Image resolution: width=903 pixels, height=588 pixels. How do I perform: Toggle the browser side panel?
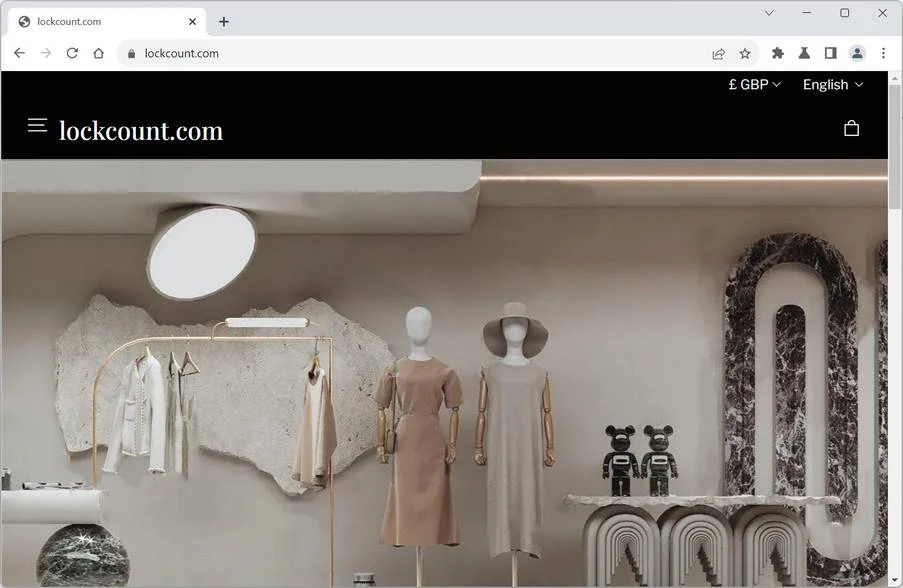[830, 54]
